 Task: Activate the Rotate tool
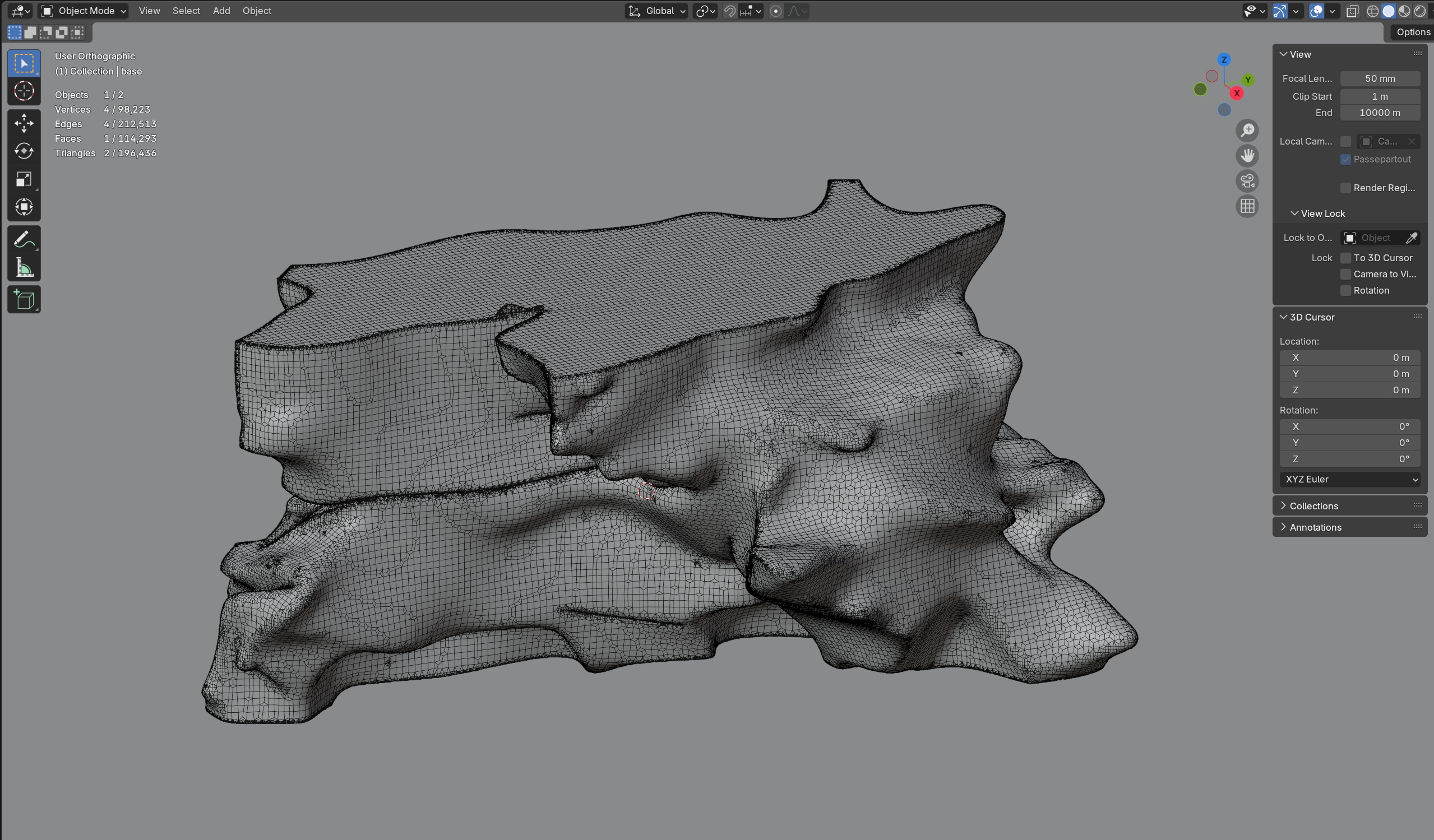pos(24,151)
